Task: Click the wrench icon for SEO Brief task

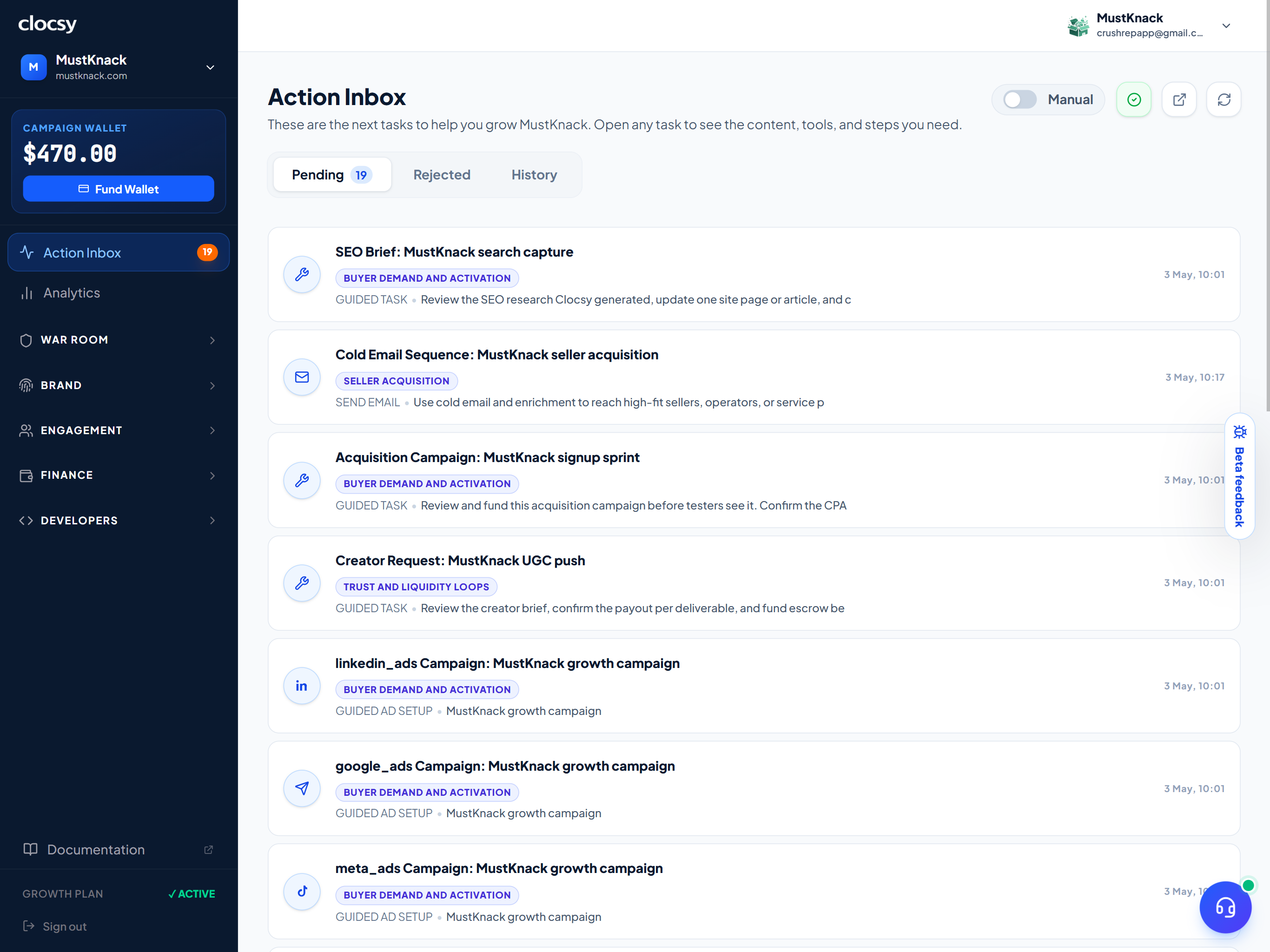Action: (301, 274)
